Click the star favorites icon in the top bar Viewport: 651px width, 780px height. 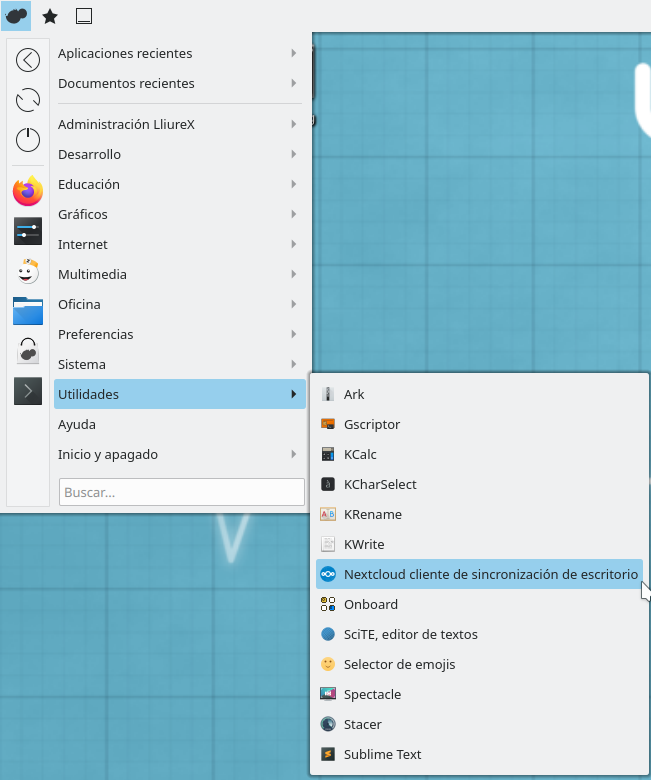coord(50,16)
